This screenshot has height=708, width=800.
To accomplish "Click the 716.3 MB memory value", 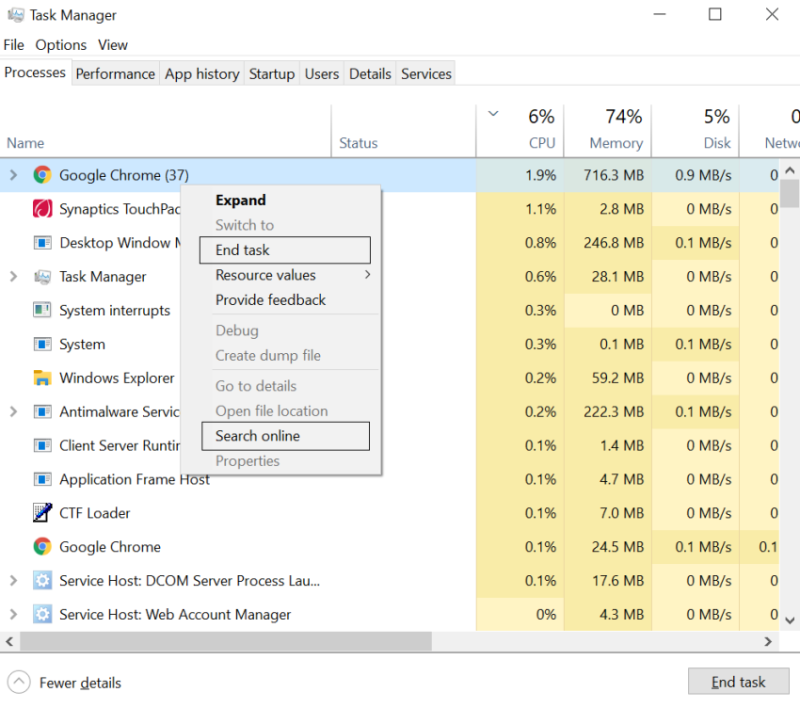I will pyautogui.click(x=614, y=175).
